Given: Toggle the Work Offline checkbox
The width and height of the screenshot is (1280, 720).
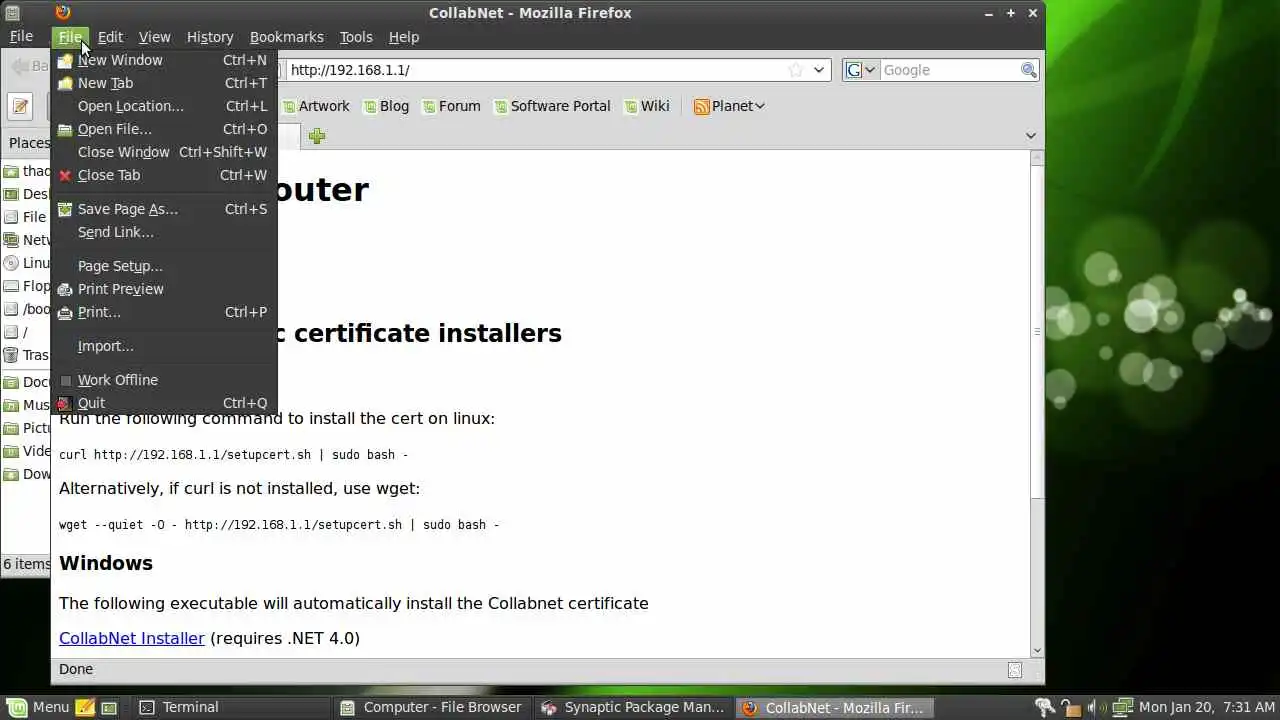Looking at the screenshot, I should pos(66,380).
